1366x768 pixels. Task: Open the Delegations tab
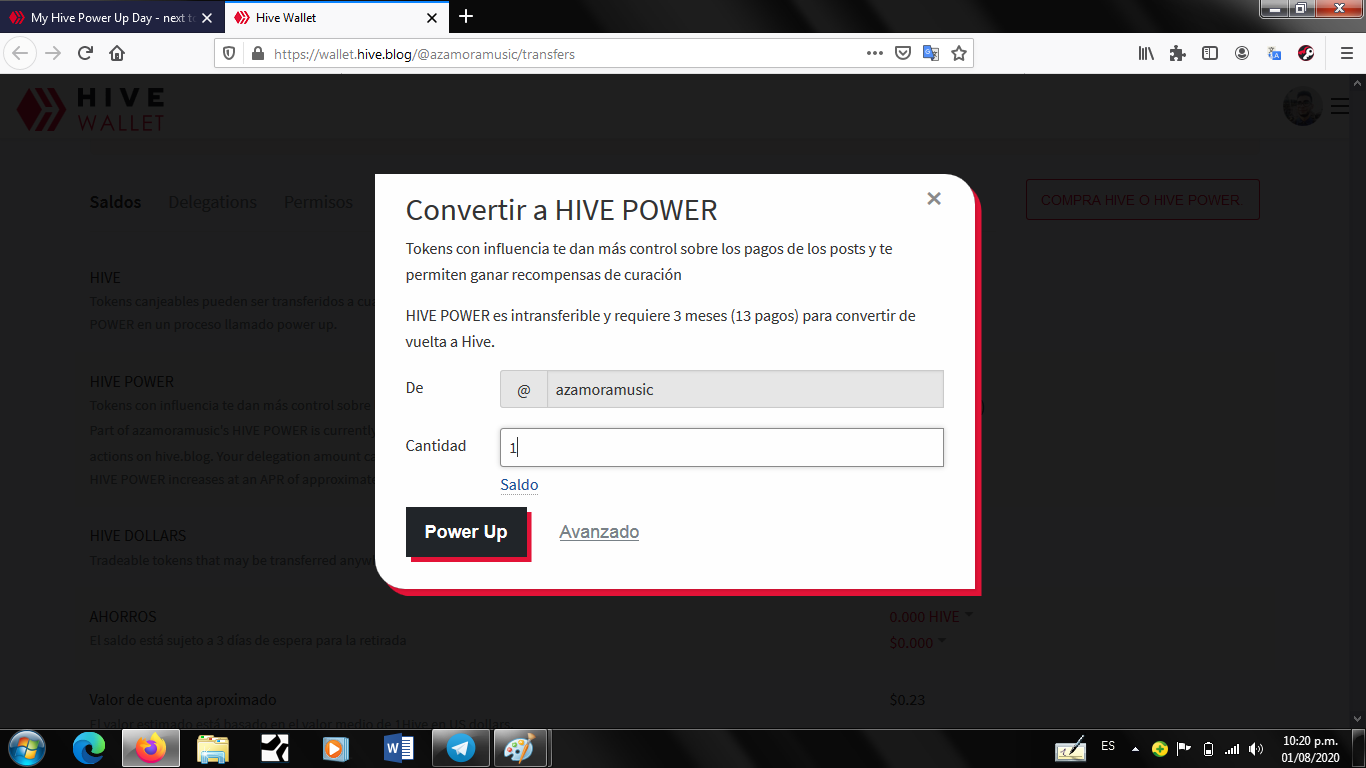pyautogui.click(x=212, y=202)
